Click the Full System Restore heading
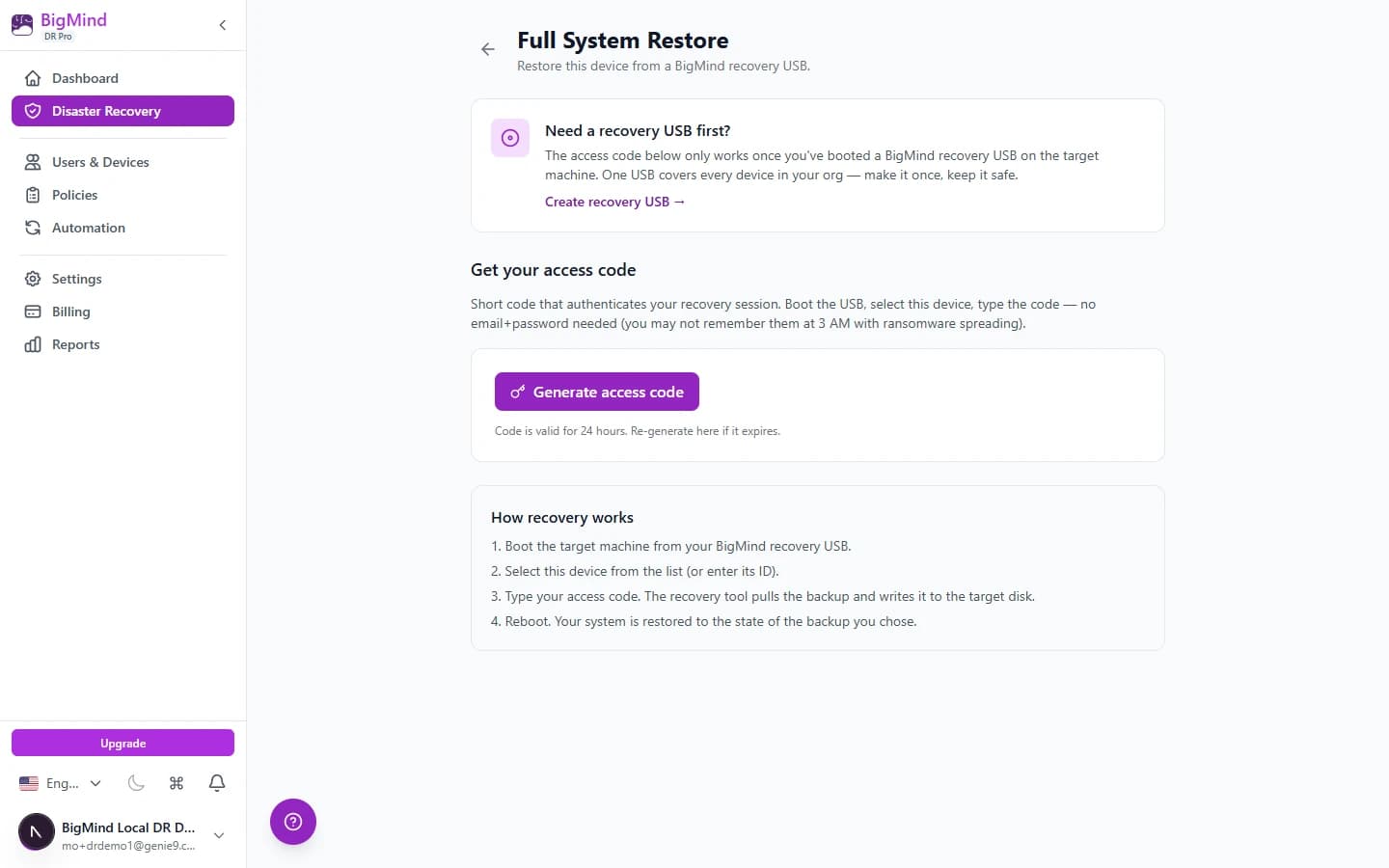 pyautogui.click(x=623, y=41)
